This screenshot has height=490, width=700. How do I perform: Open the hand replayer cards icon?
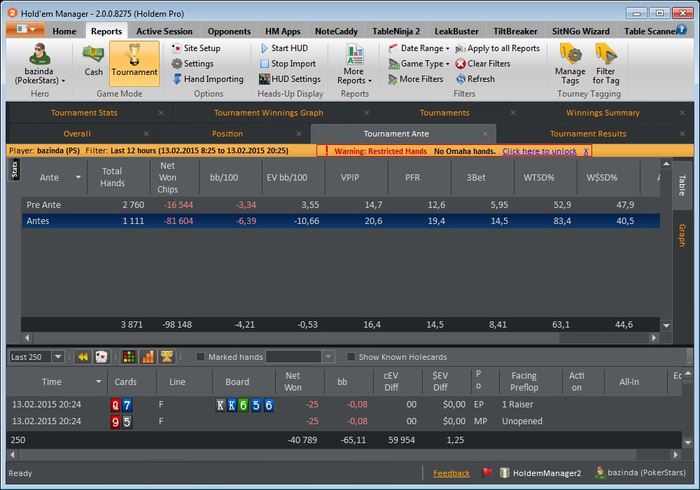101,357
